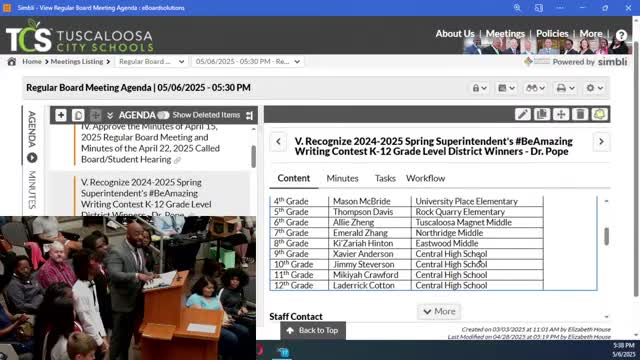Click the move item arrows icon

tap(561, 115)
